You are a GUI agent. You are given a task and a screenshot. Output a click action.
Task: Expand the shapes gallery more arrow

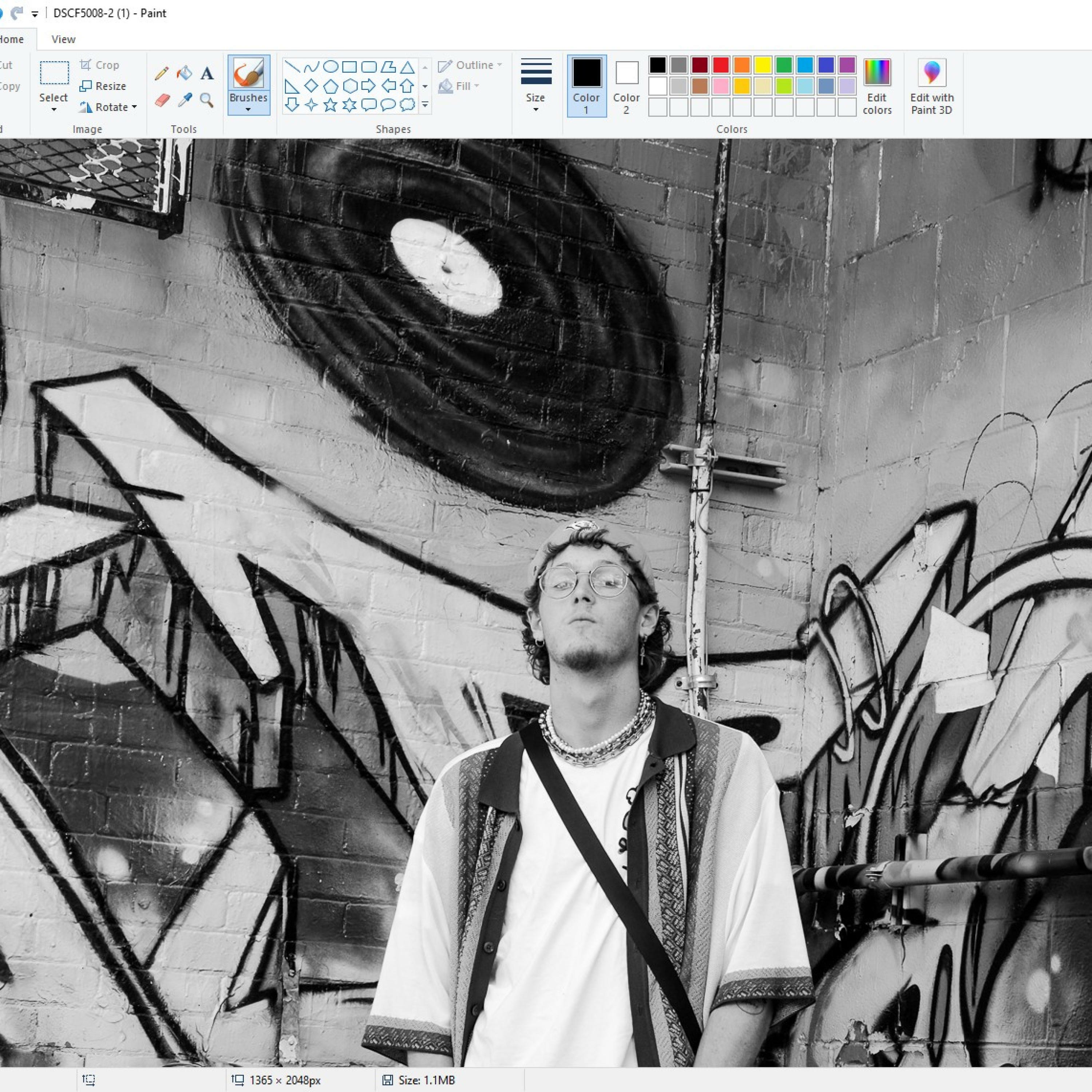425,105
